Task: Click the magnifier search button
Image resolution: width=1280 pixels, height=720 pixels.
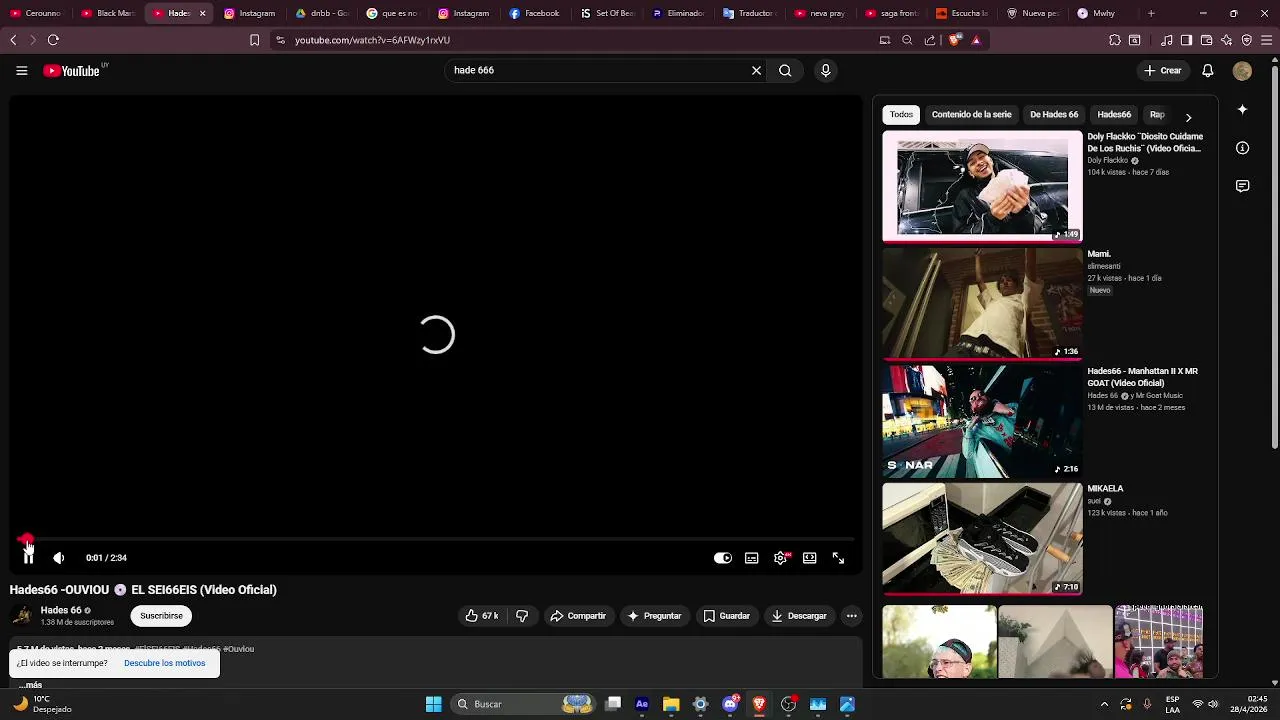Action: pyautogui.click(x=785, y=70)
